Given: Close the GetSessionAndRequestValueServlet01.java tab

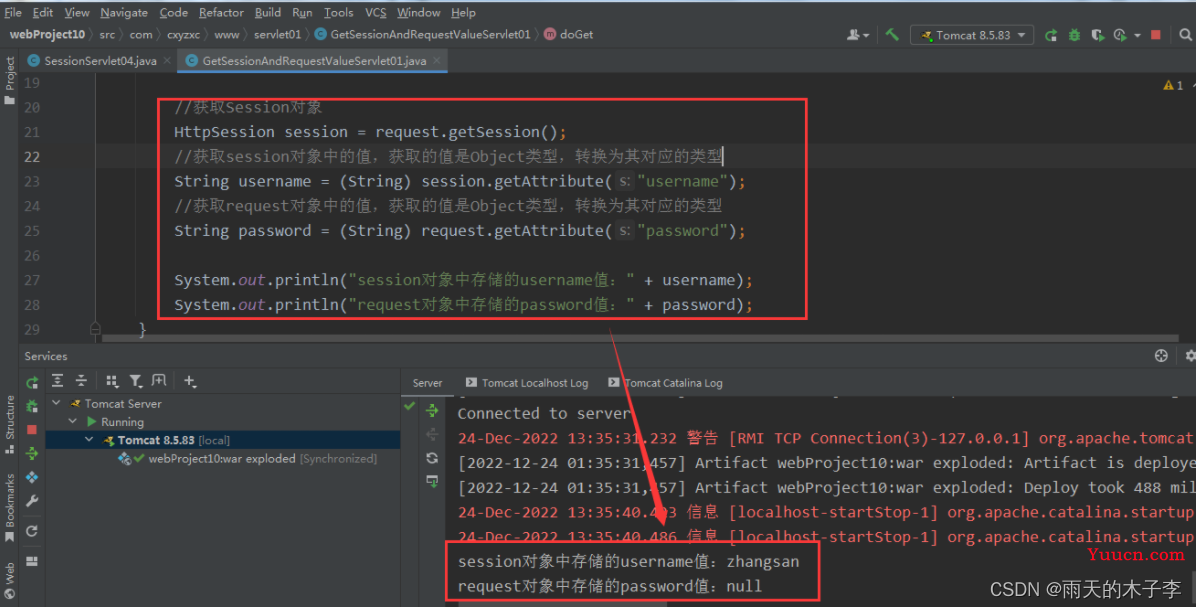Looking at the screenshot, I should [x=437, y=61].
